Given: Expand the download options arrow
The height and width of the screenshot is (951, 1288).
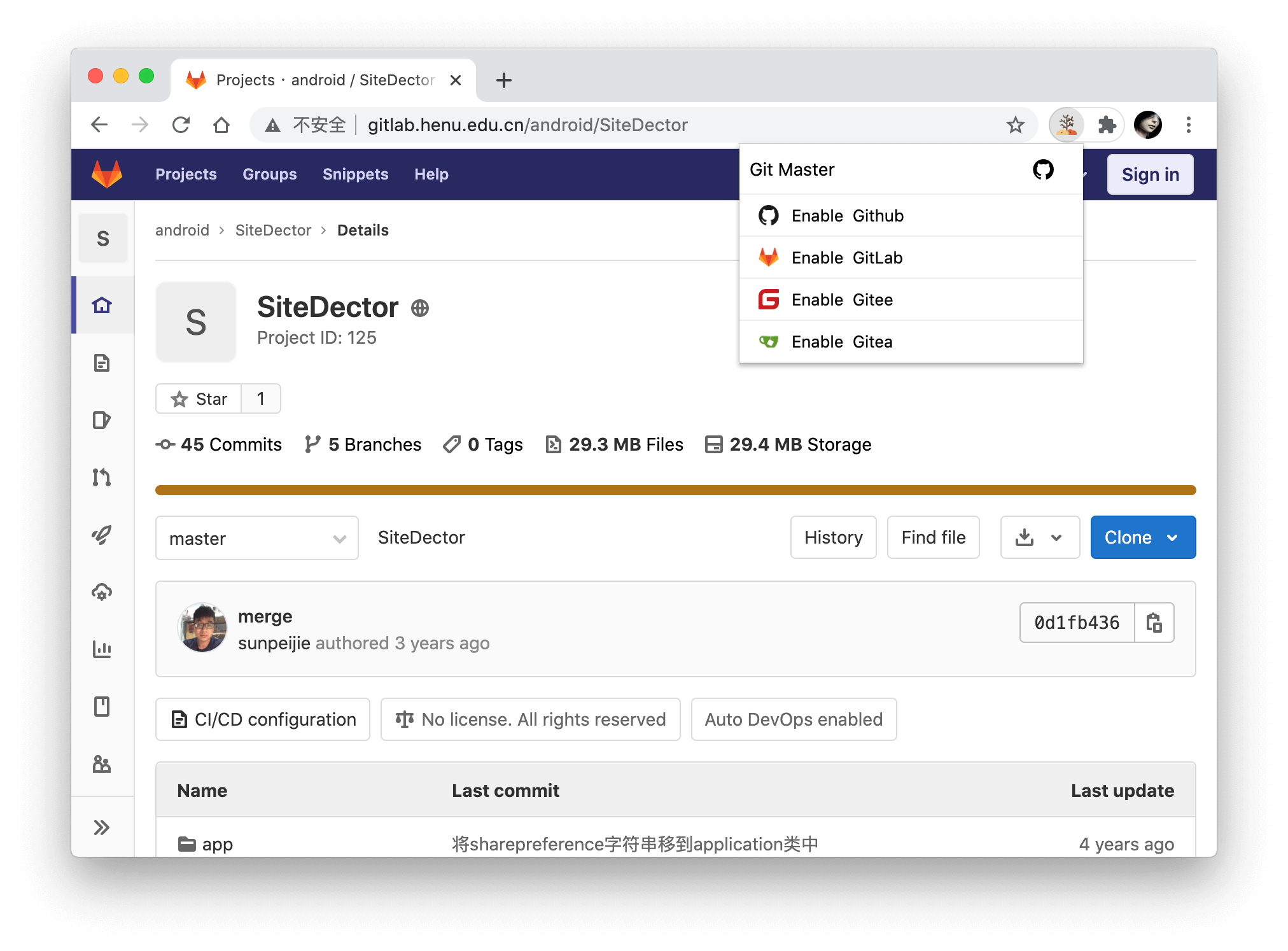Looking at the screenshot, I should [x=1056, y=537].
